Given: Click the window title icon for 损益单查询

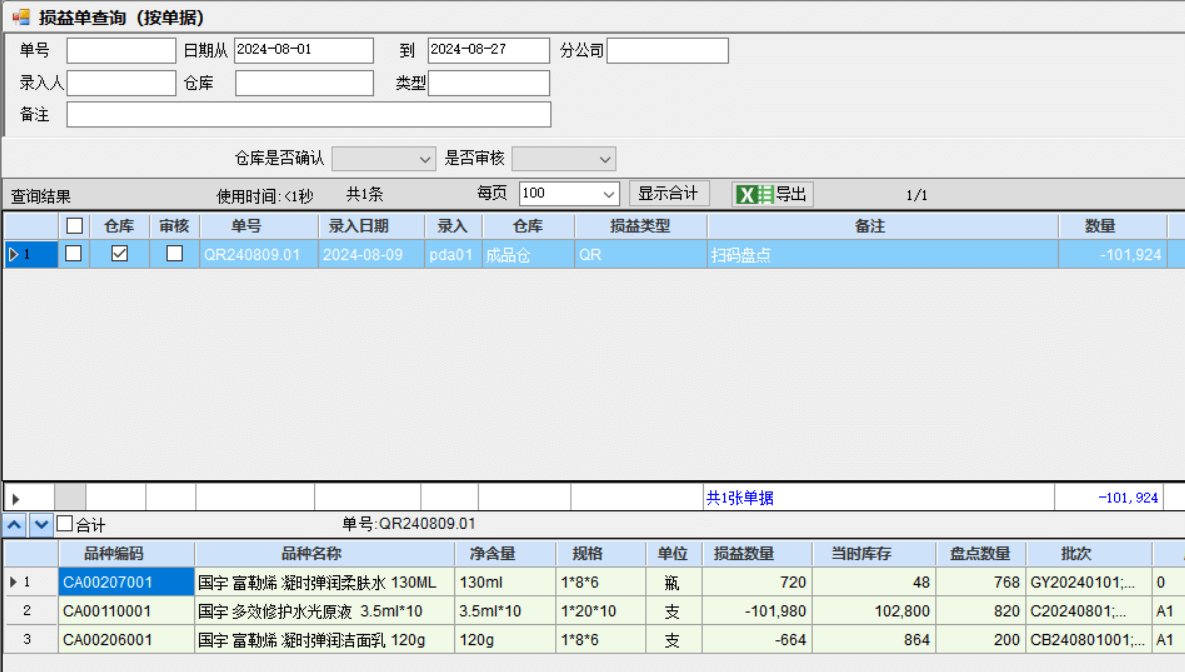Looking at the screenshot, I should coord(20,17).
